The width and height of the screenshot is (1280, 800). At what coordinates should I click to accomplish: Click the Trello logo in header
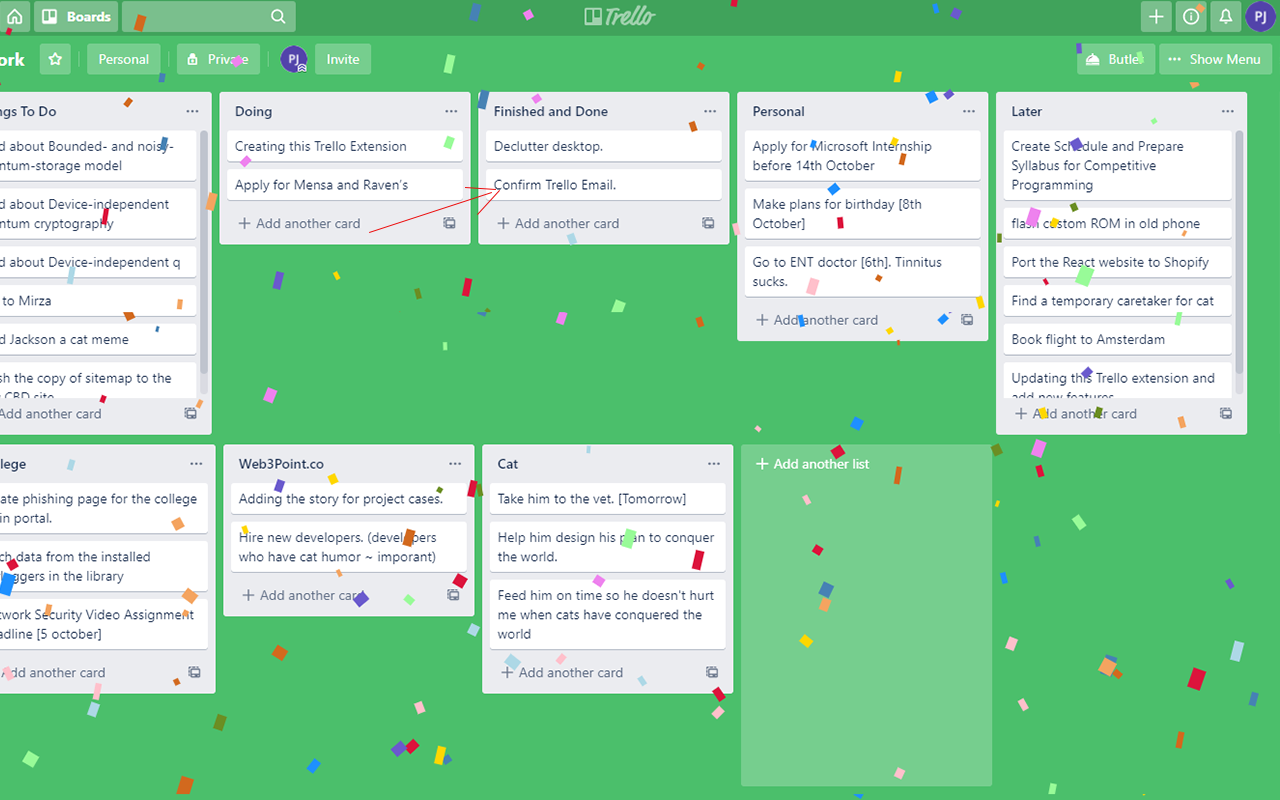coord(620,16)
